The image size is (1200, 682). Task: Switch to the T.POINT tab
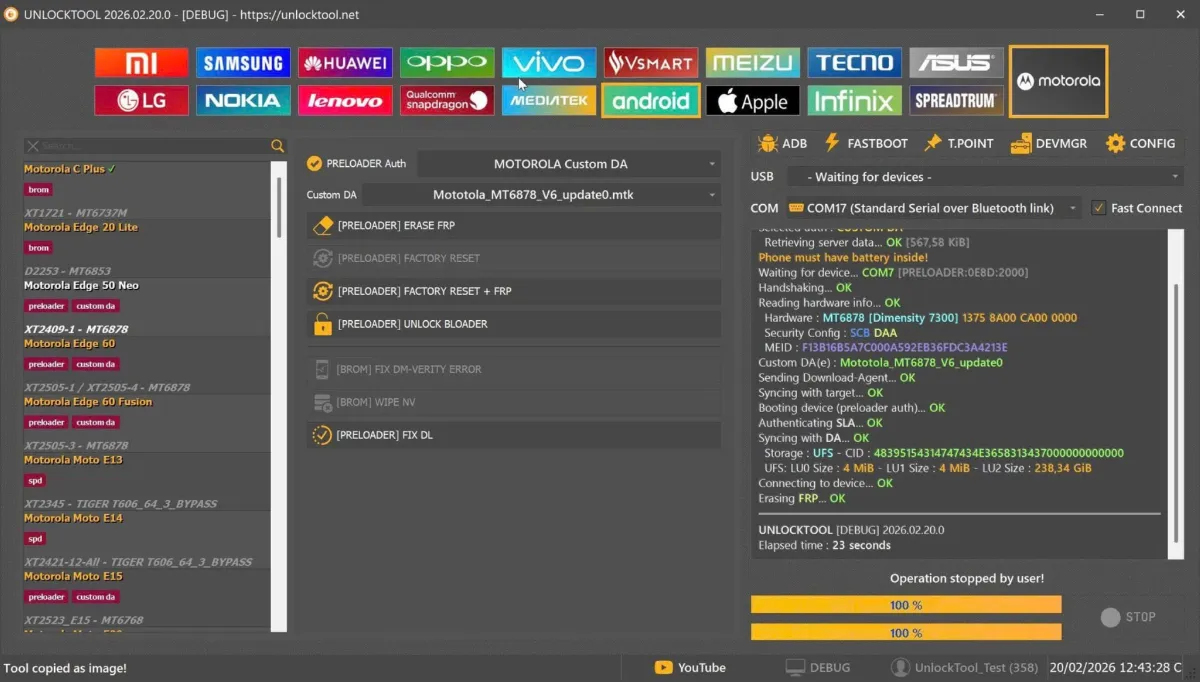point(958,143)
